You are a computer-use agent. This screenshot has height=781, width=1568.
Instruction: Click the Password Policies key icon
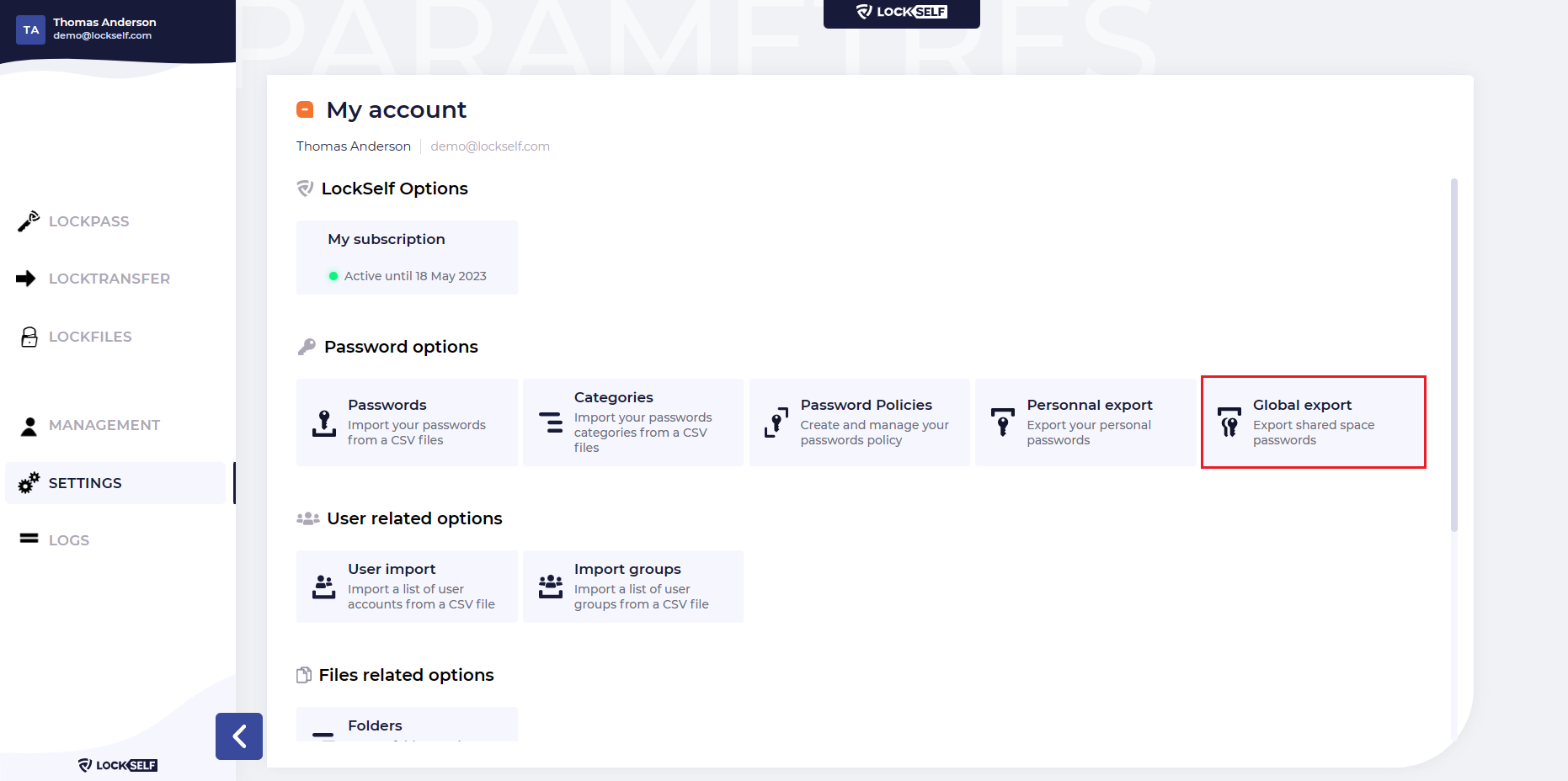pyautogui.click(x=776, y=422)
